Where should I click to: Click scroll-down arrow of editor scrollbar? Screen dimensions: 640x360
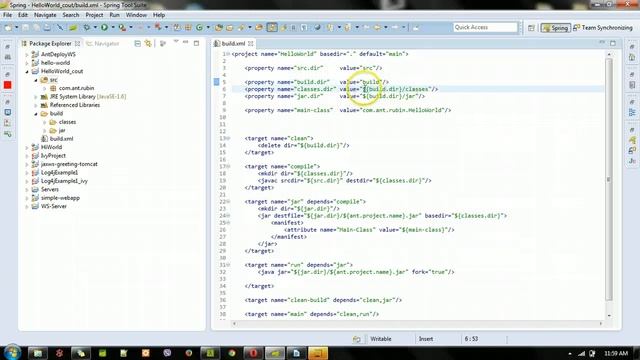609,316
